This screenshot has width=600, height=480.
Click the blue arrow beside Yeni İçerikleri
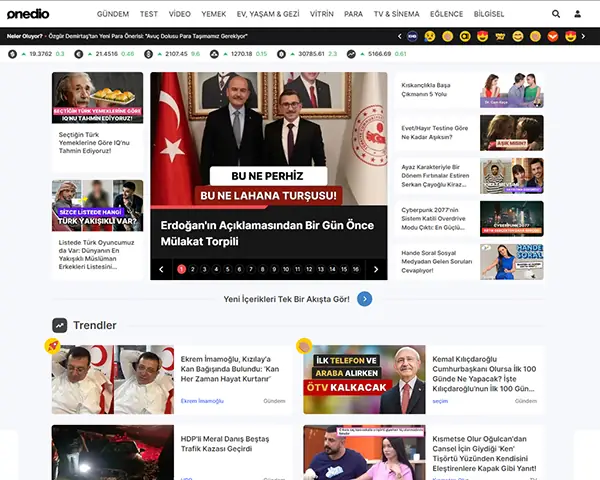(x=365, y=299)
